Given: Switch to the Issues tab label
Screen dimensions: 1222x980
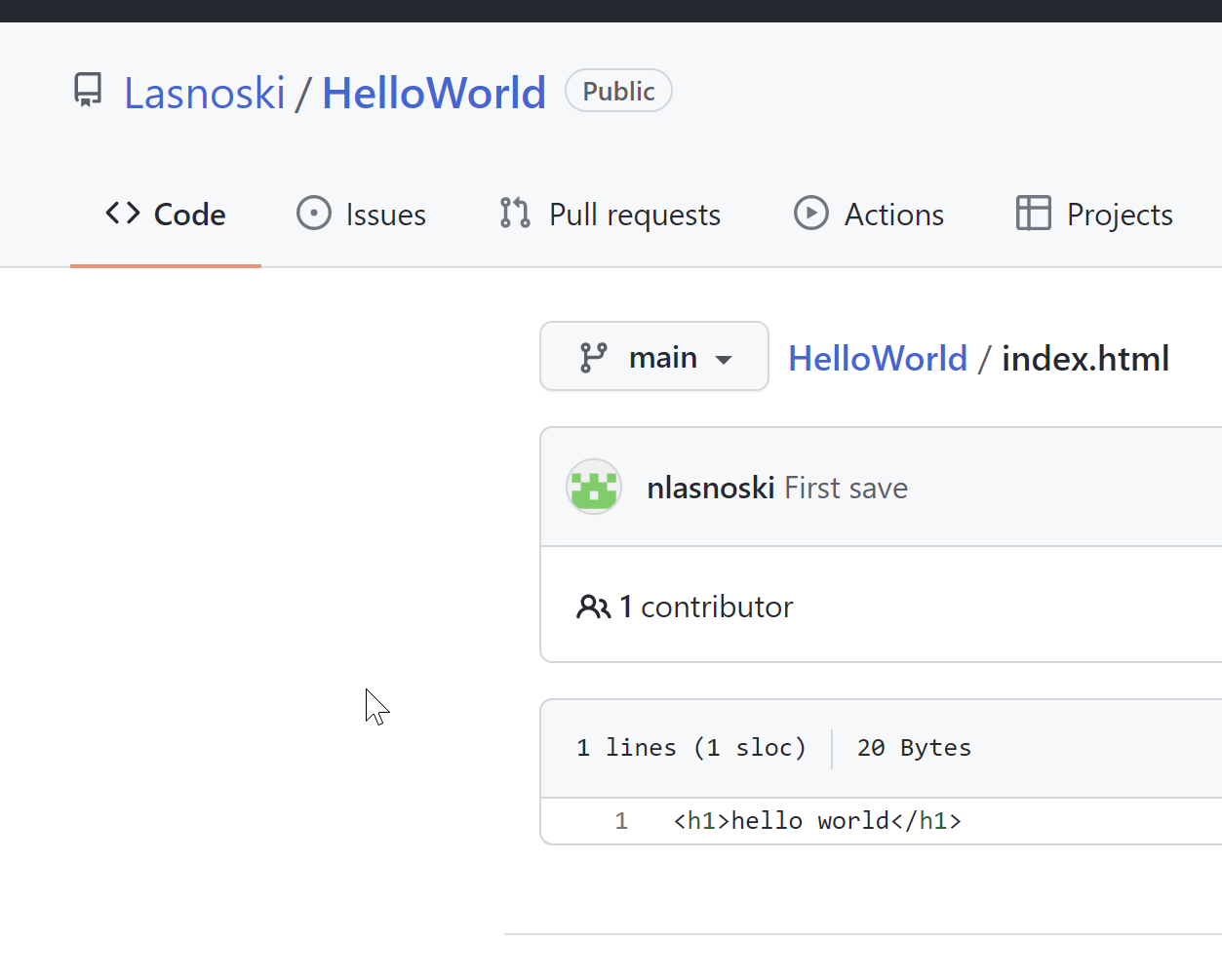Looking at the screenshot, I should click(x=385, y=215).
